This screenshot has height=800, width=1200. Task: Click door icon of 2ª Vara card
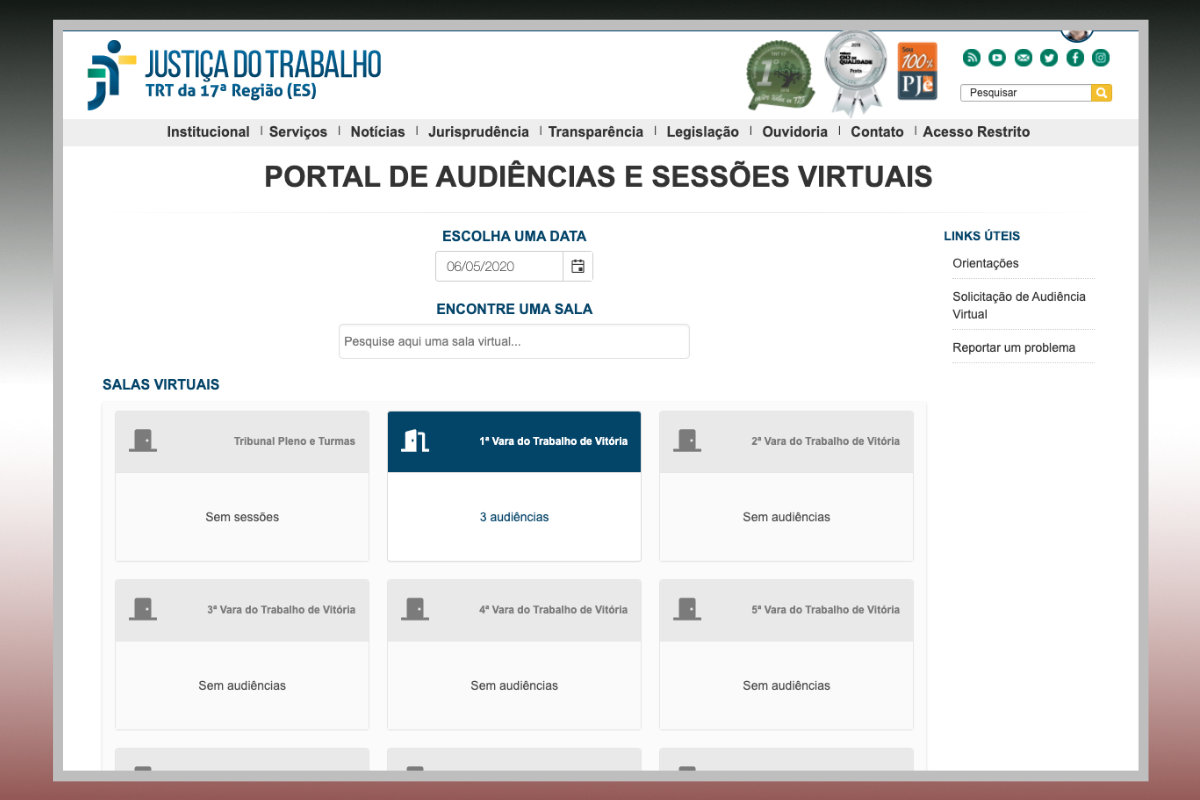687,440
